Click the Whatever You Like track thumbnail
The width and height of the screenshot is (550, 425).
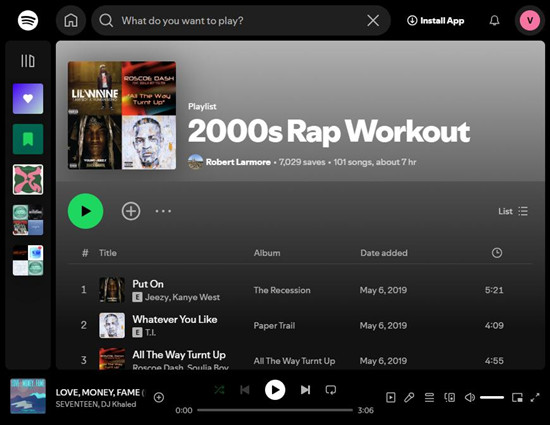click(112, 325)
